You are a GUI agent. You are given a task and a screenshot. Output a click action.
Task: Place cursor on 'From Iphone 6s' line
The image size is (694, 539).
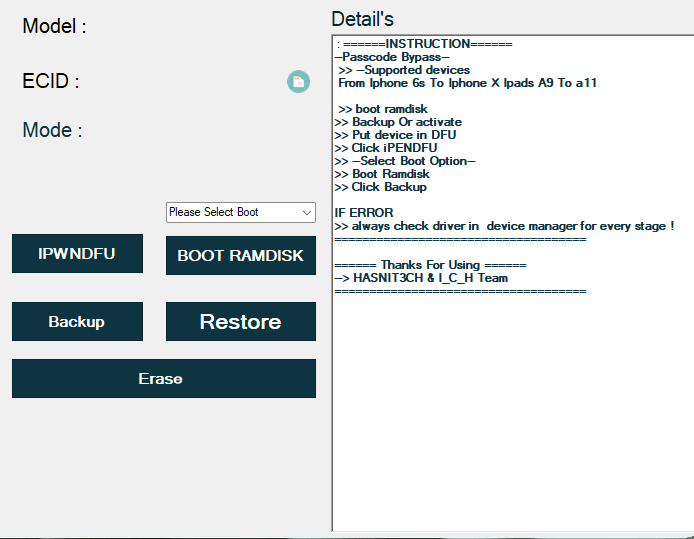pyautogui.click(x=467, y=83)
